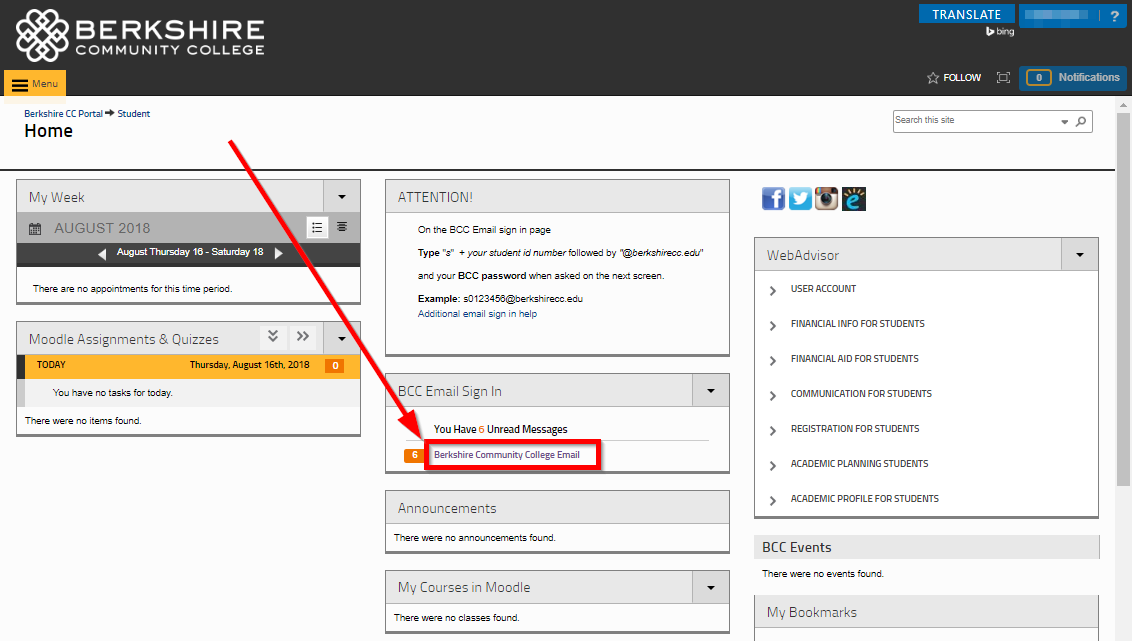Open the WebAdvisor panel dropdown
This screenshot has height=641, width=1132.
(1080, 255)
